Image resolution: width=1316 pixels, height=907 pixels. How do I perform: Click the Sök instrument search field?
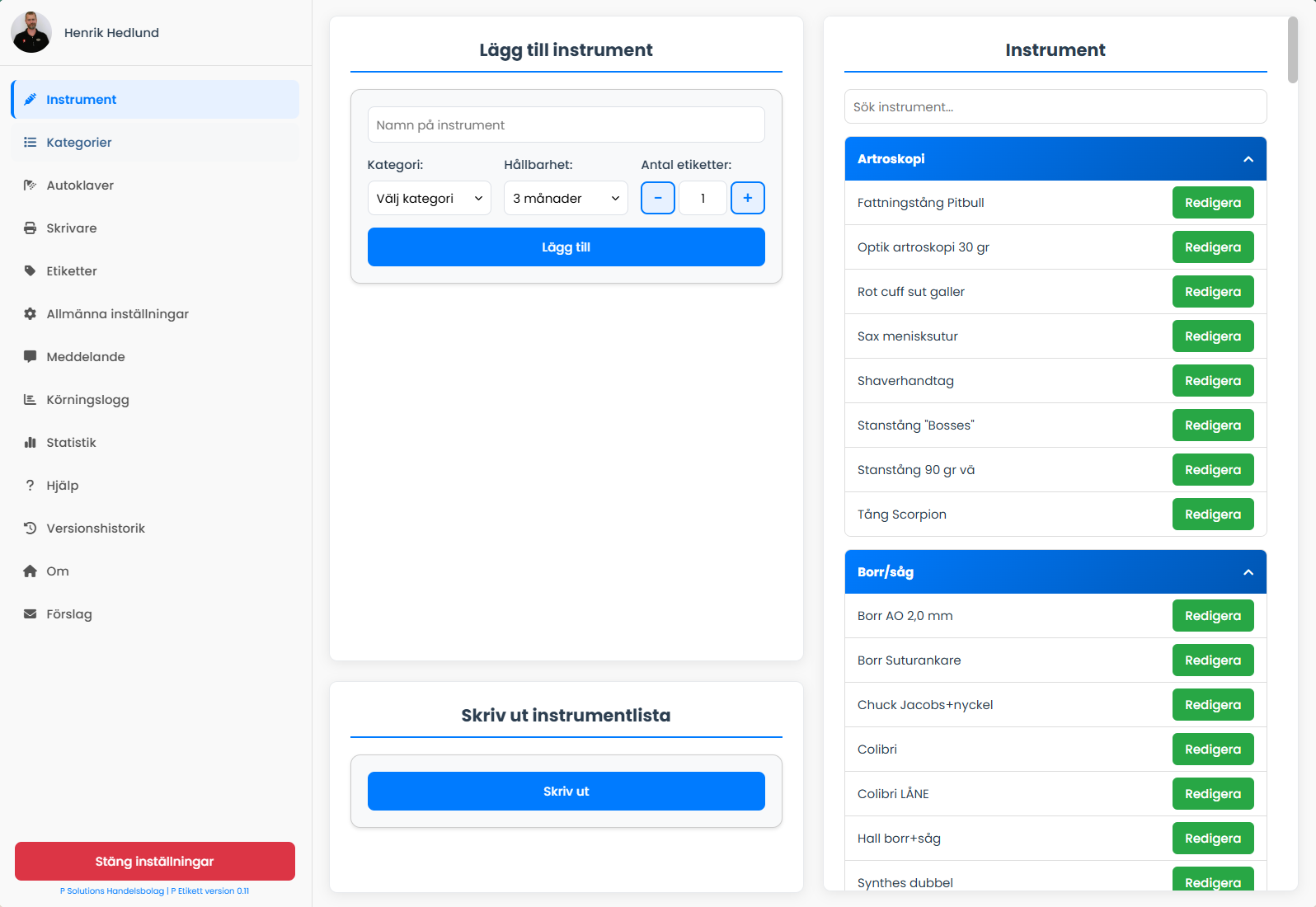coord(1055,107)
